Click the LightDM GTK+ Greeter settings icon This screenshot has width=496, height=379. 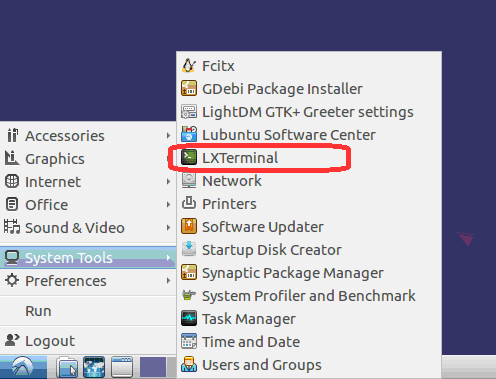(x=189, y=112)
